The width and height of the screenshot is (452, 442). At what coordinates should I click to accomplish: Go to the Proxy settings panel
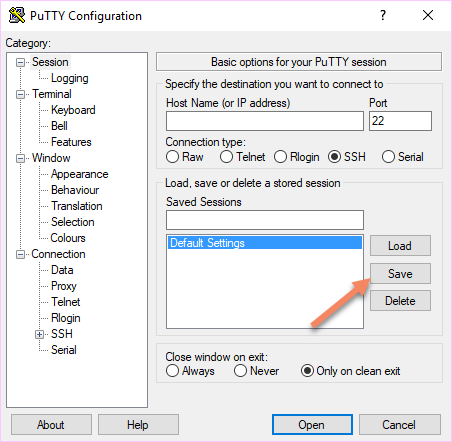pyautogui.click(x=64, y=286)
